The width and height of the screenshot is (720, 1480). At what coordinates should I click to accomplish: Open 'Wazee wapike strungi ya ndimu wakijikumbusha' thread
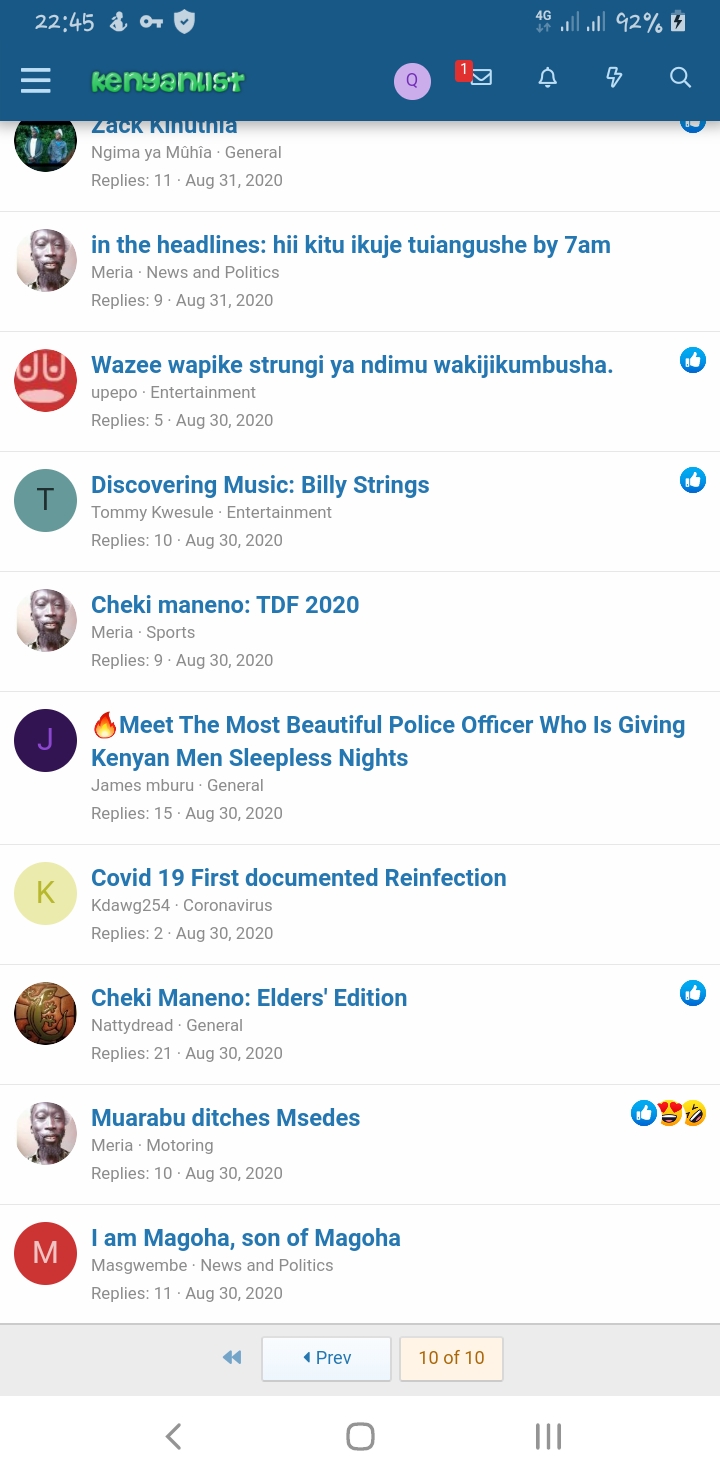click(x=351, y=365)
